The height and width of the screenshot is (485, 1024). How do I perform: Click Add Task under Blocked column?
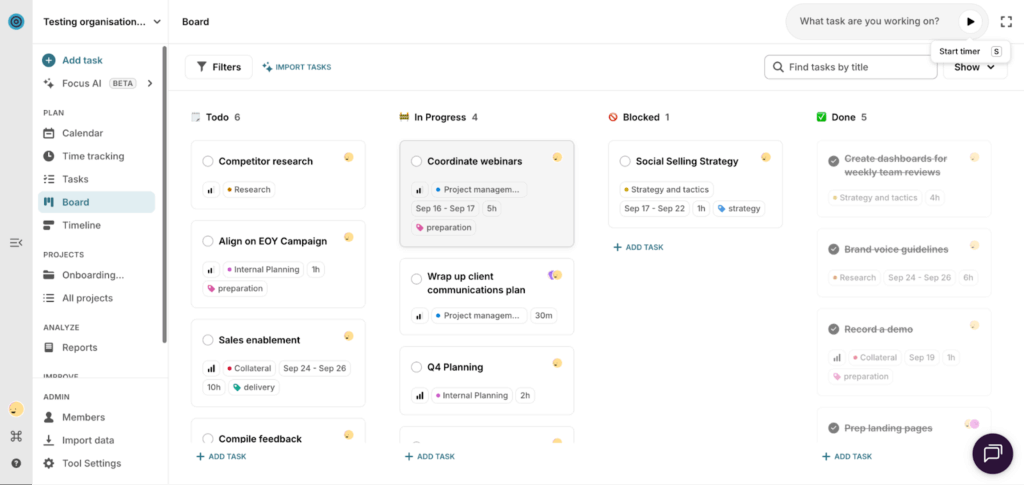point(638,247)
